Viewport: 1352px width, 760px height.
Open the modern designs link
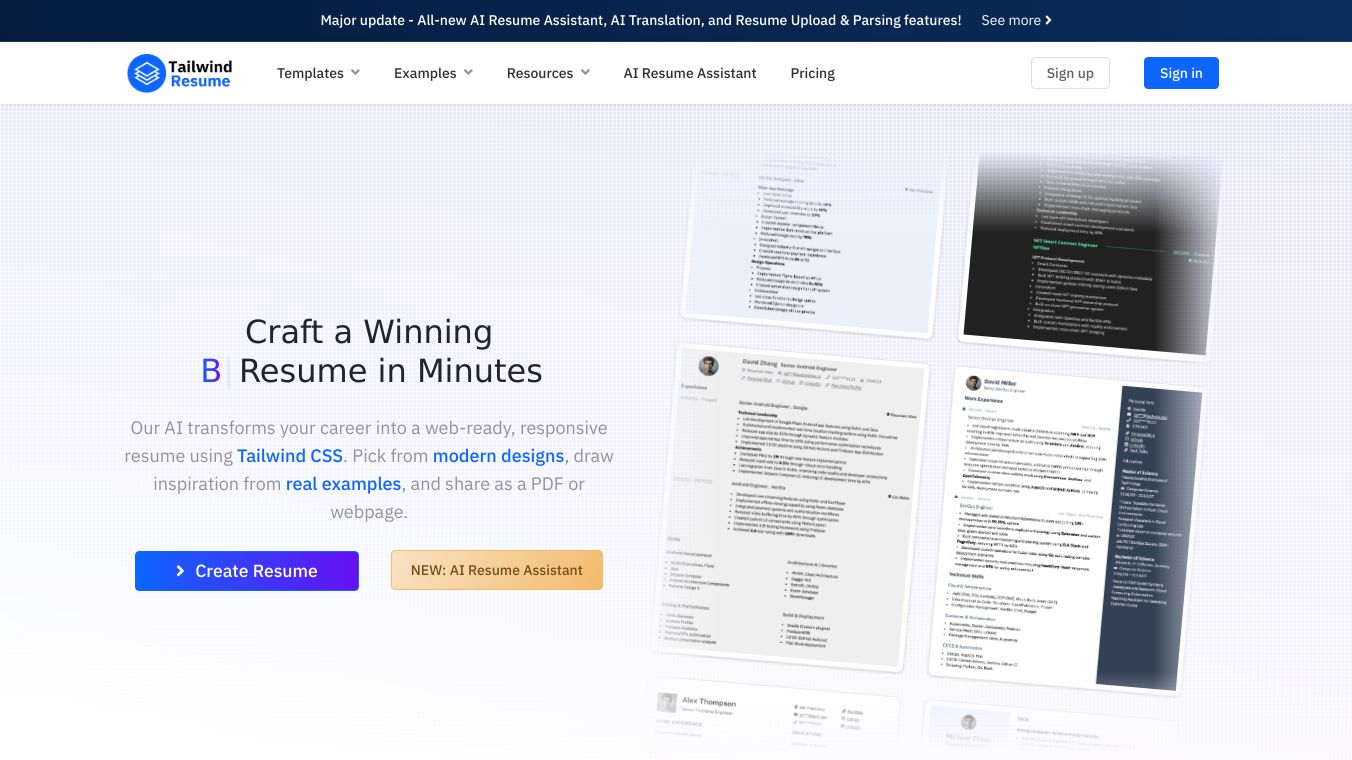tap(498, 456)
